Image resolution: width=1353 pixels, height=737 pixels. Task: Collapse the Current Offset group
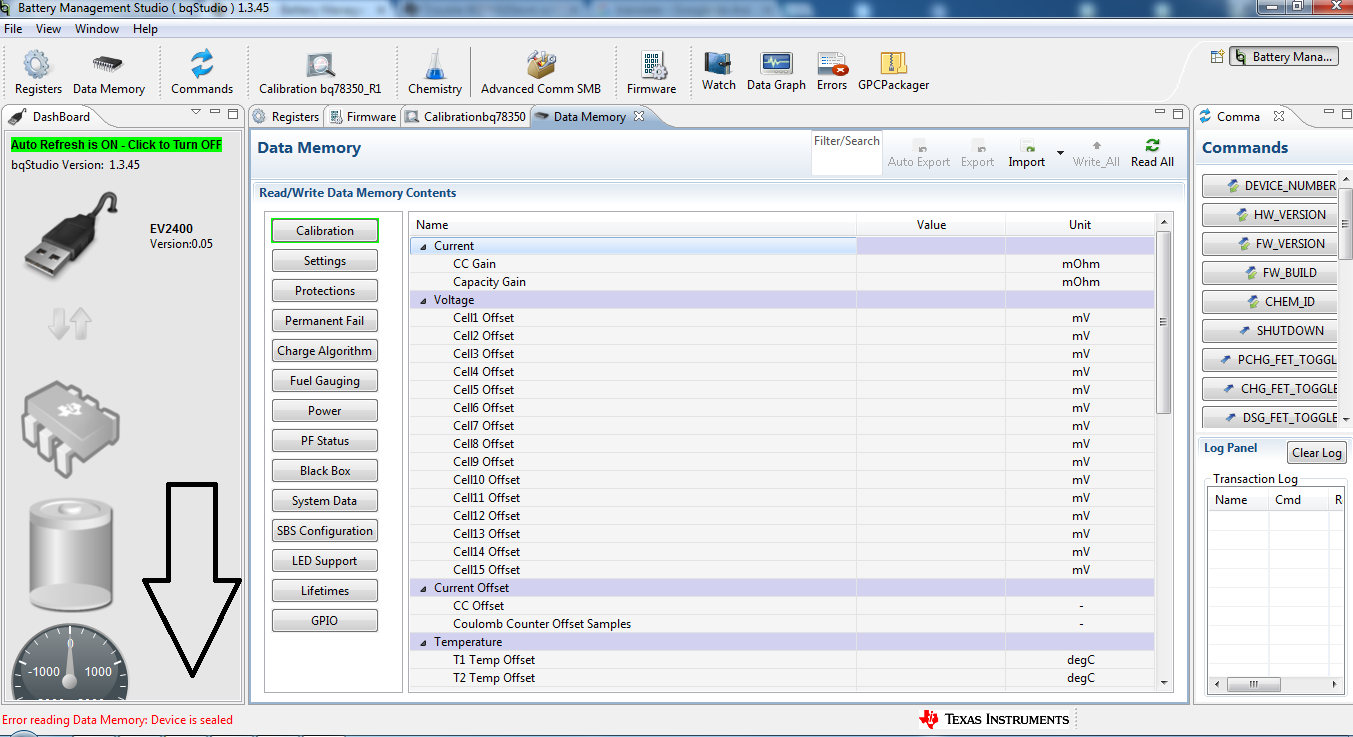click(423, 588)
